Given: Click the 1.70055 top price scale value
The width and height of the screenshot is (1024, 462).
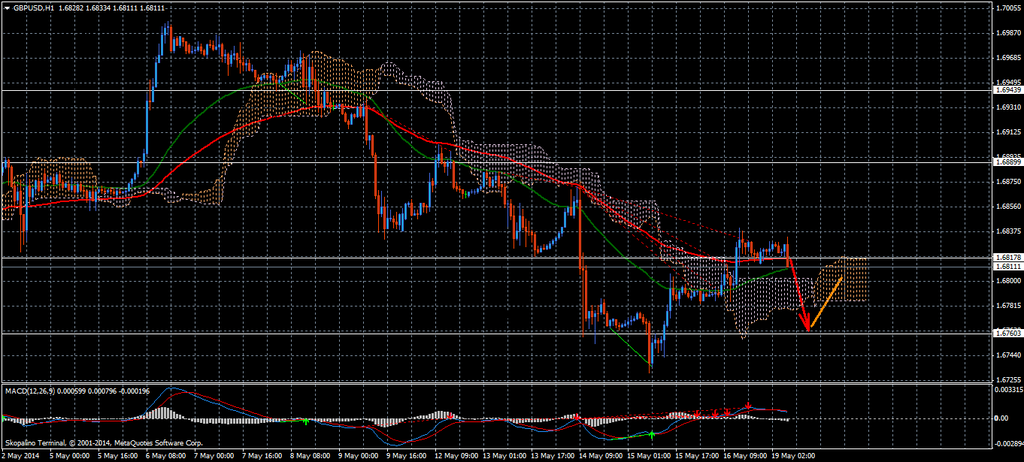Looking at the screenshot, I should coord(1007,7).
